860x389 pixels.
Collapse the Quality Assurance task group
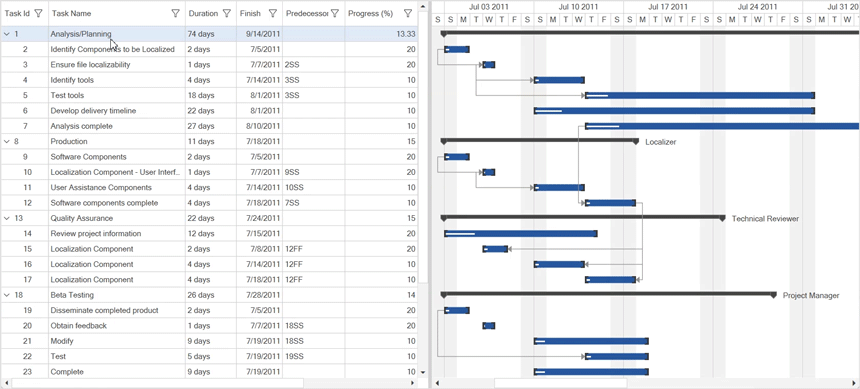click(7, 218)
